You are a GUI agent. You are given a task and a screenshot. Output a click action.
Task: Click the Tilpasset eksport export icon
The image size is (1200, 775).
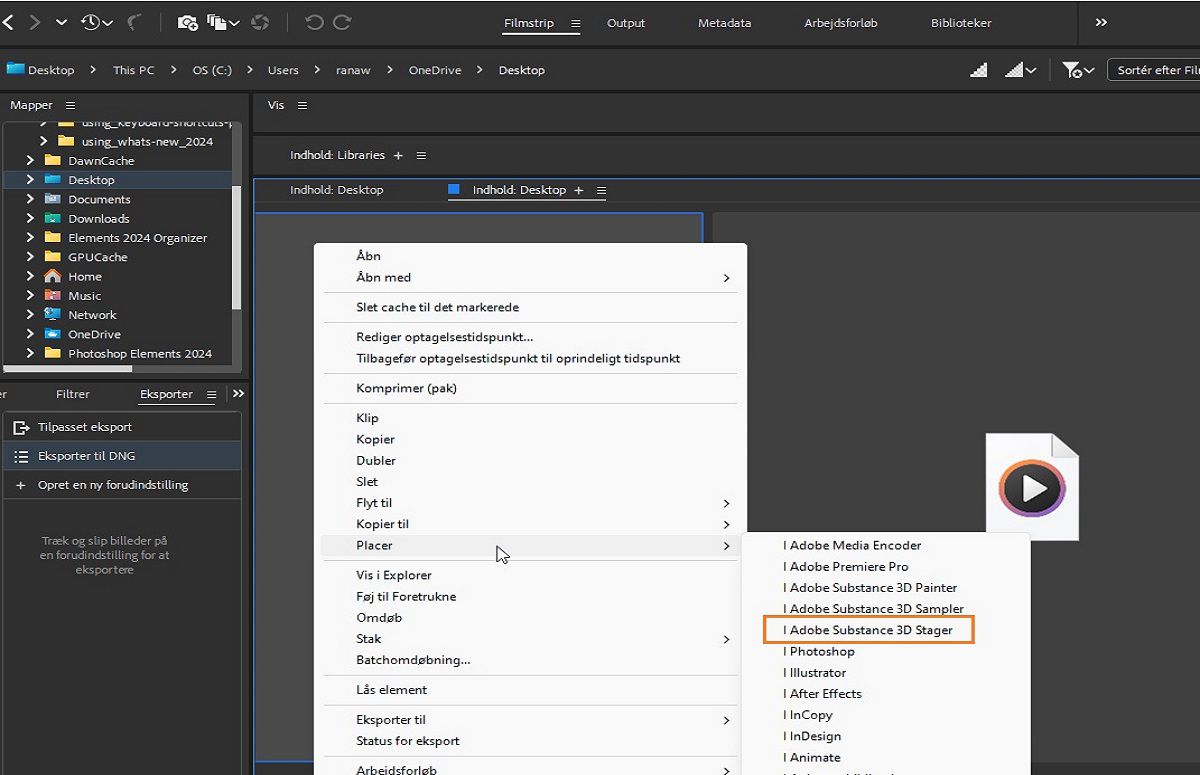[20, 427]
